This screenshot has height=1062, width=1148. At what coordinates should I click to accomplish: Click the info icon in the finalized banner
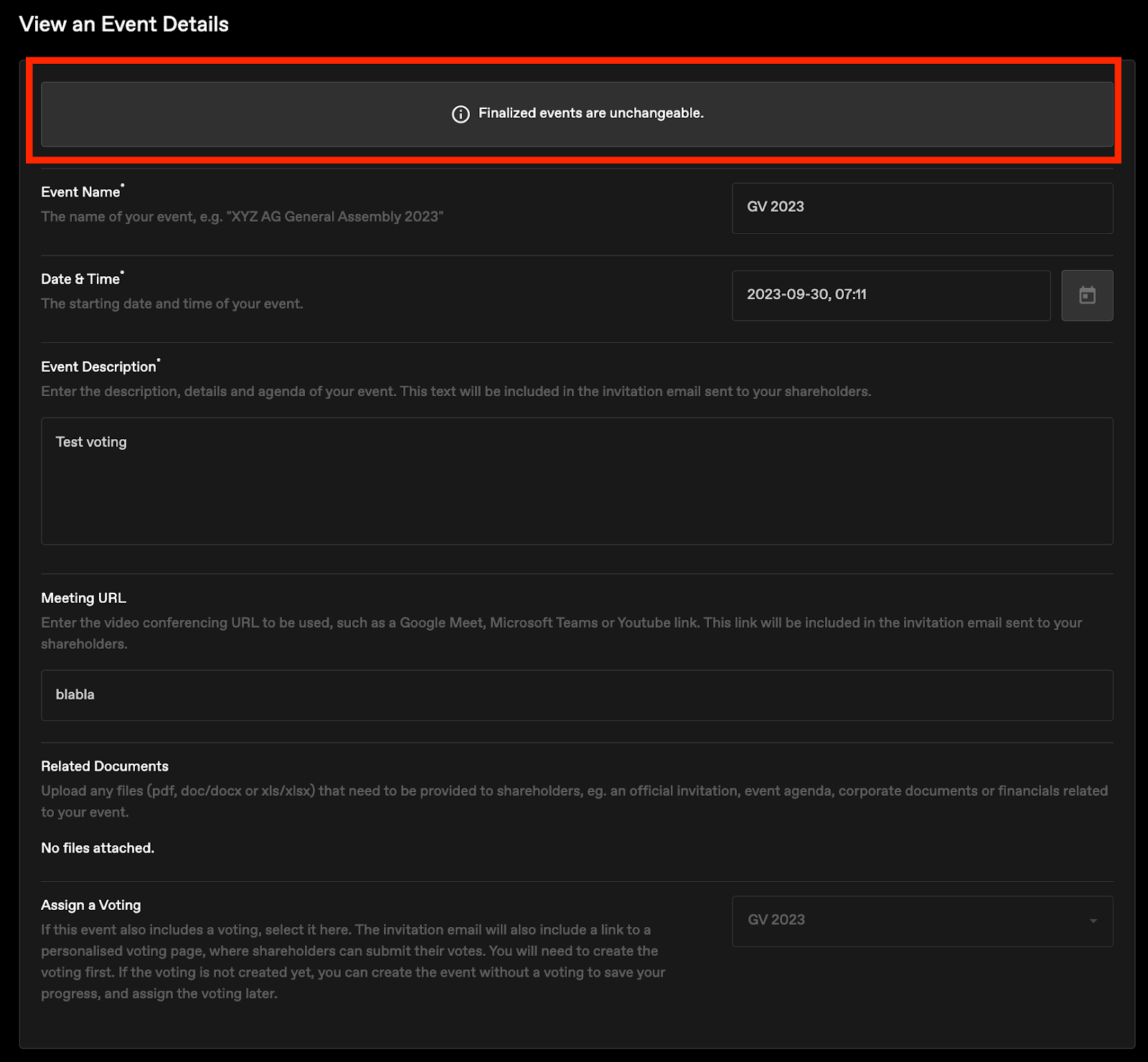click(x=461, y=114)
